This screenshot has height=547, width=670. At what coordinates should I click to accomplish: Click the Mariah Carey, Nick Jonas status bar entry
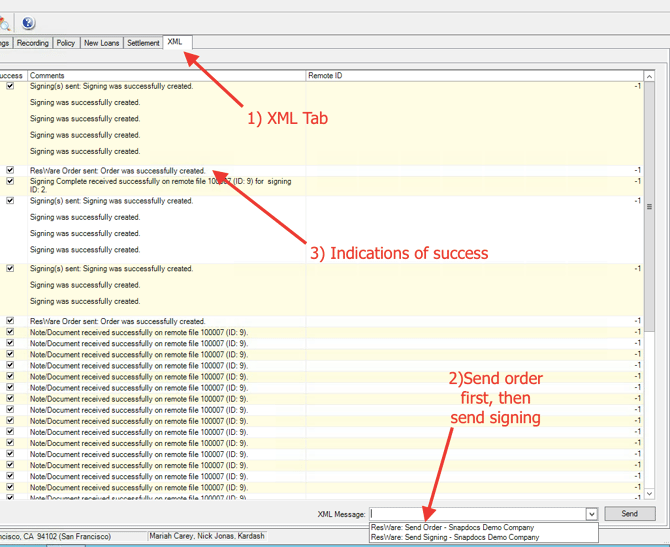(x=207, y=536)
